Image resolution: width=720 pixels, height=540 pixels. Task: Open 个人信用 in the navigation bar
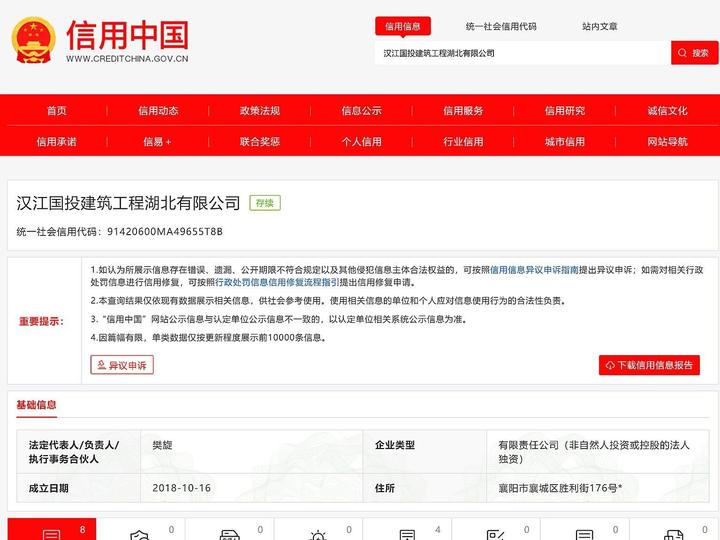point(361,142)
